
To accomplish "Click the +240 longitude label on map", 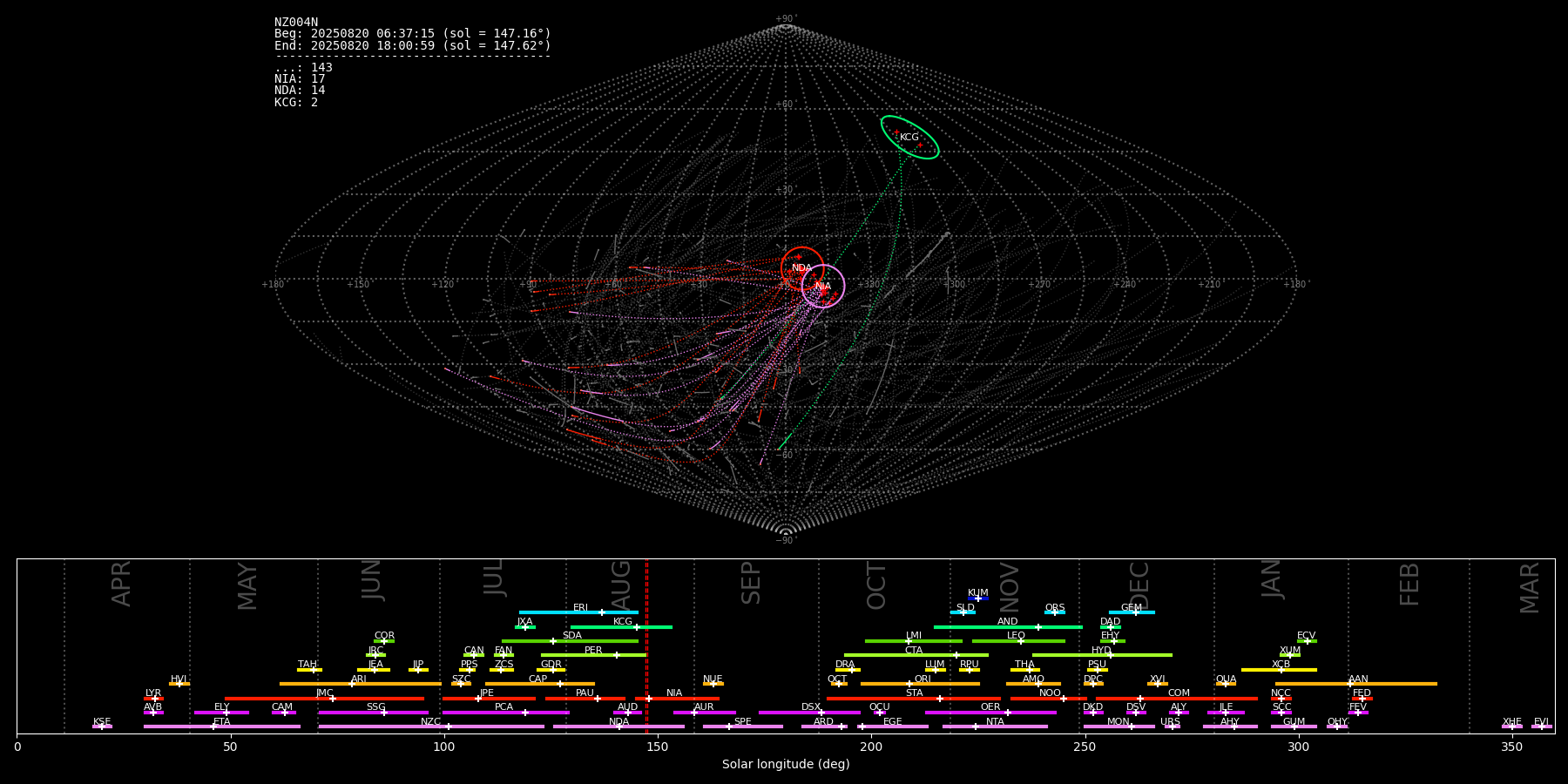I will pyautogui.click(x=1125, y=284).
